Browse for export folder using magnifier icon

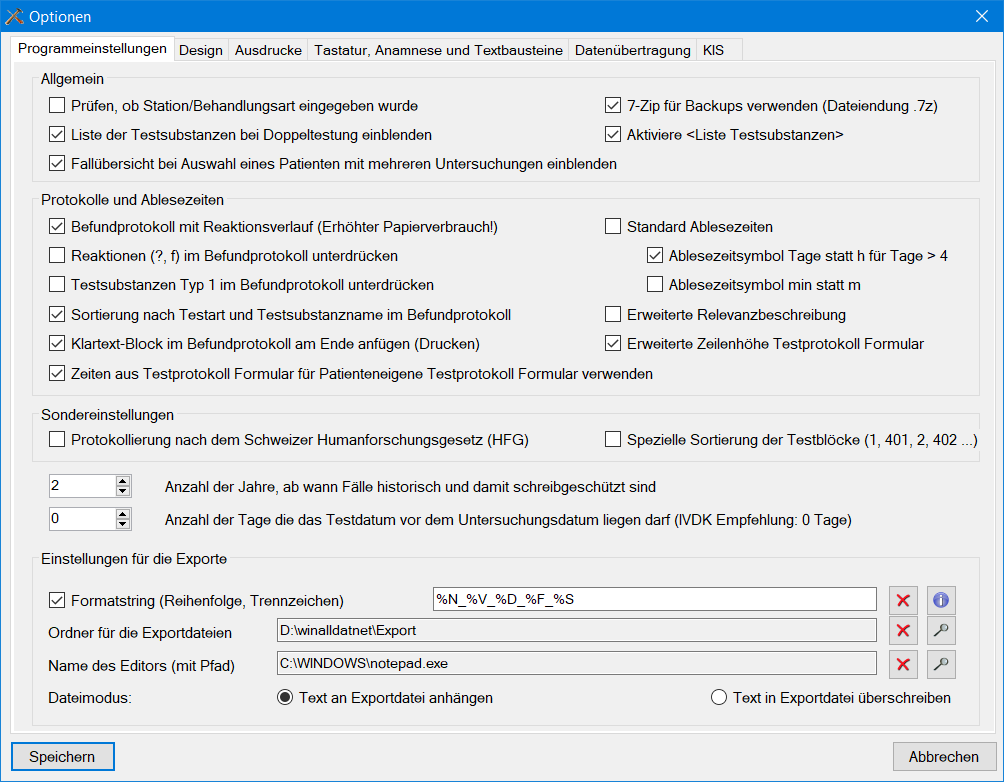point(941,631)
